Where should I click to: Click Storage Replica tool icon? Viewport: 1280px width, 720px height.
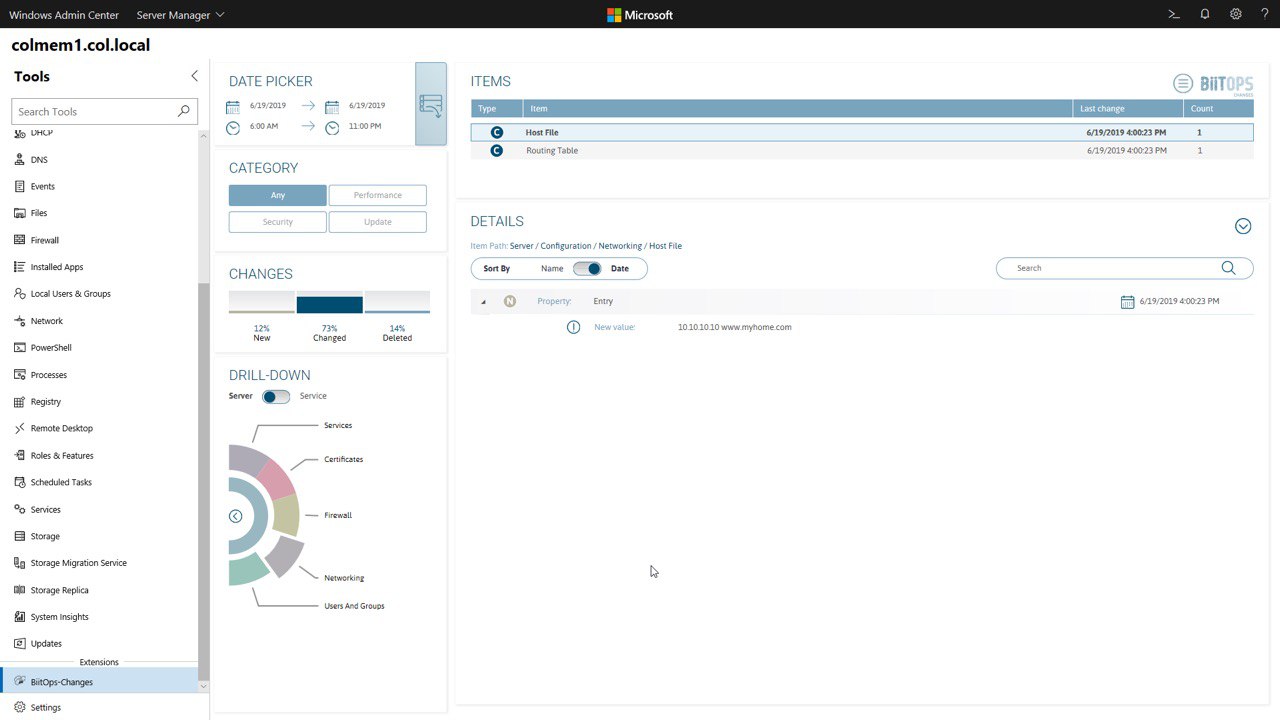20,590
